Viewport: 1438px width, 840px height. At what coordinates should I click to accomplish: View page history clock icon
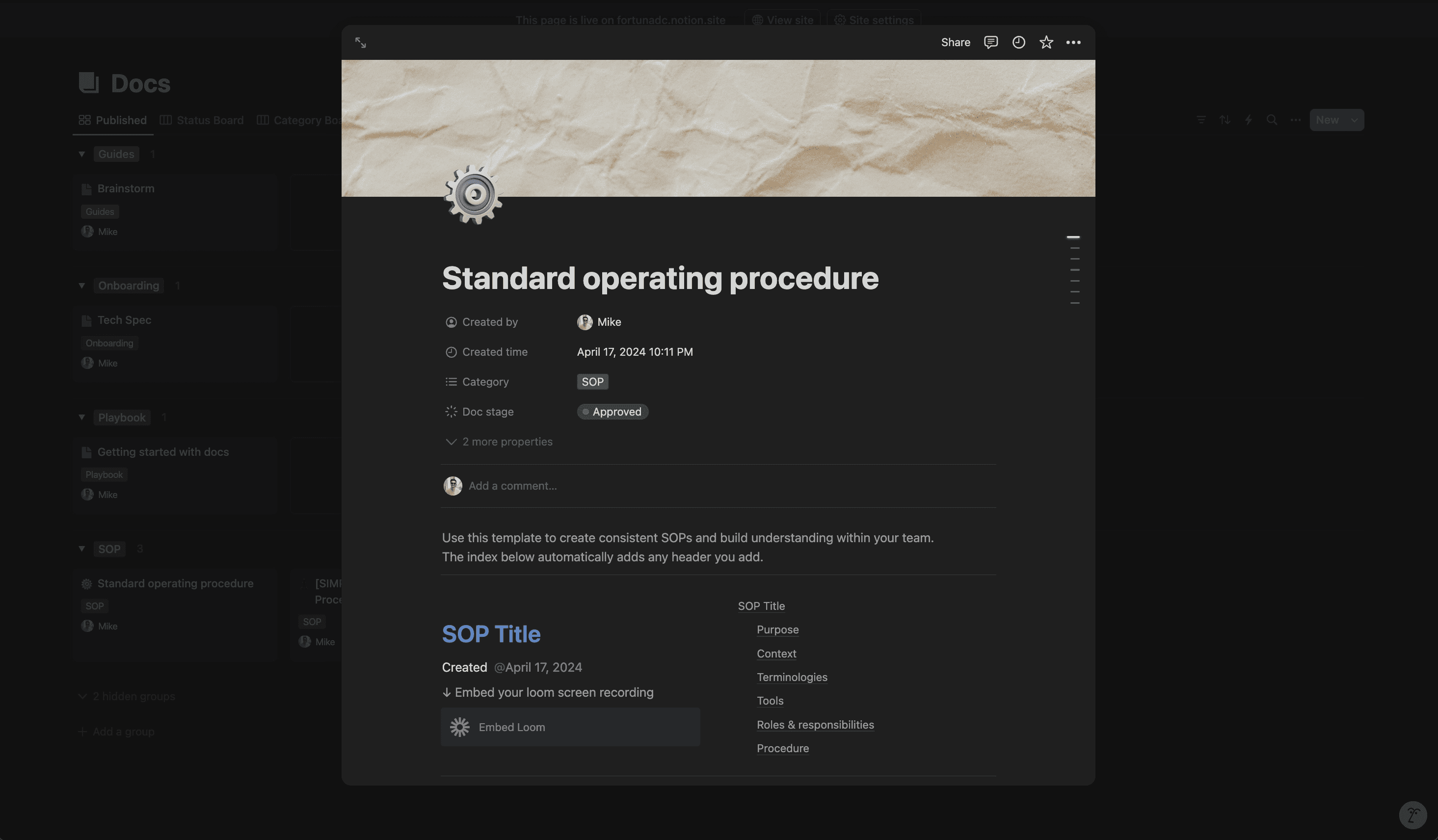[x=1018, y=42]
